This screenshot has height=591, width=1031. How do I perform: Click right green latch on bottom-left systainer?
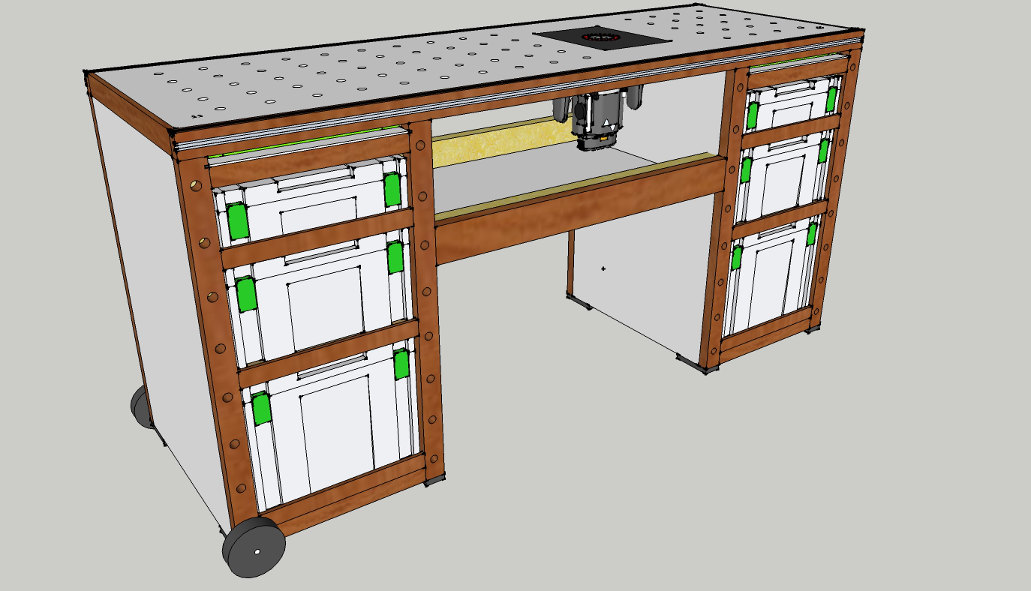[402, 364]
